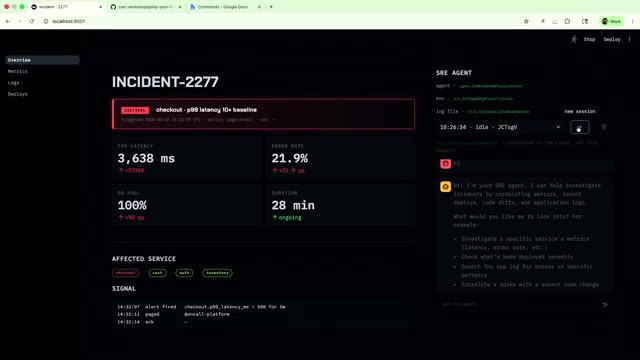
Task: Click the 21.9% error rate value
Action: (289, 158)
